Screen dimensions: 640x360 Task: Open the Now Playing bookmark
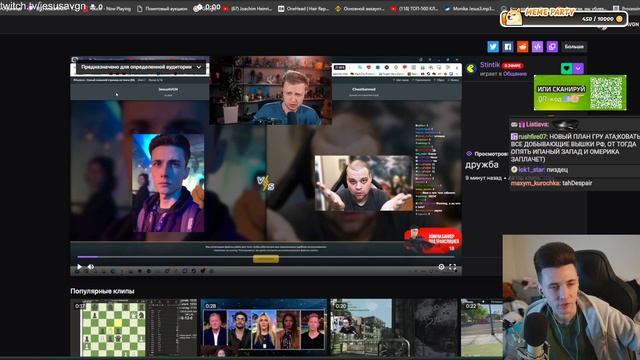point(118,8)
